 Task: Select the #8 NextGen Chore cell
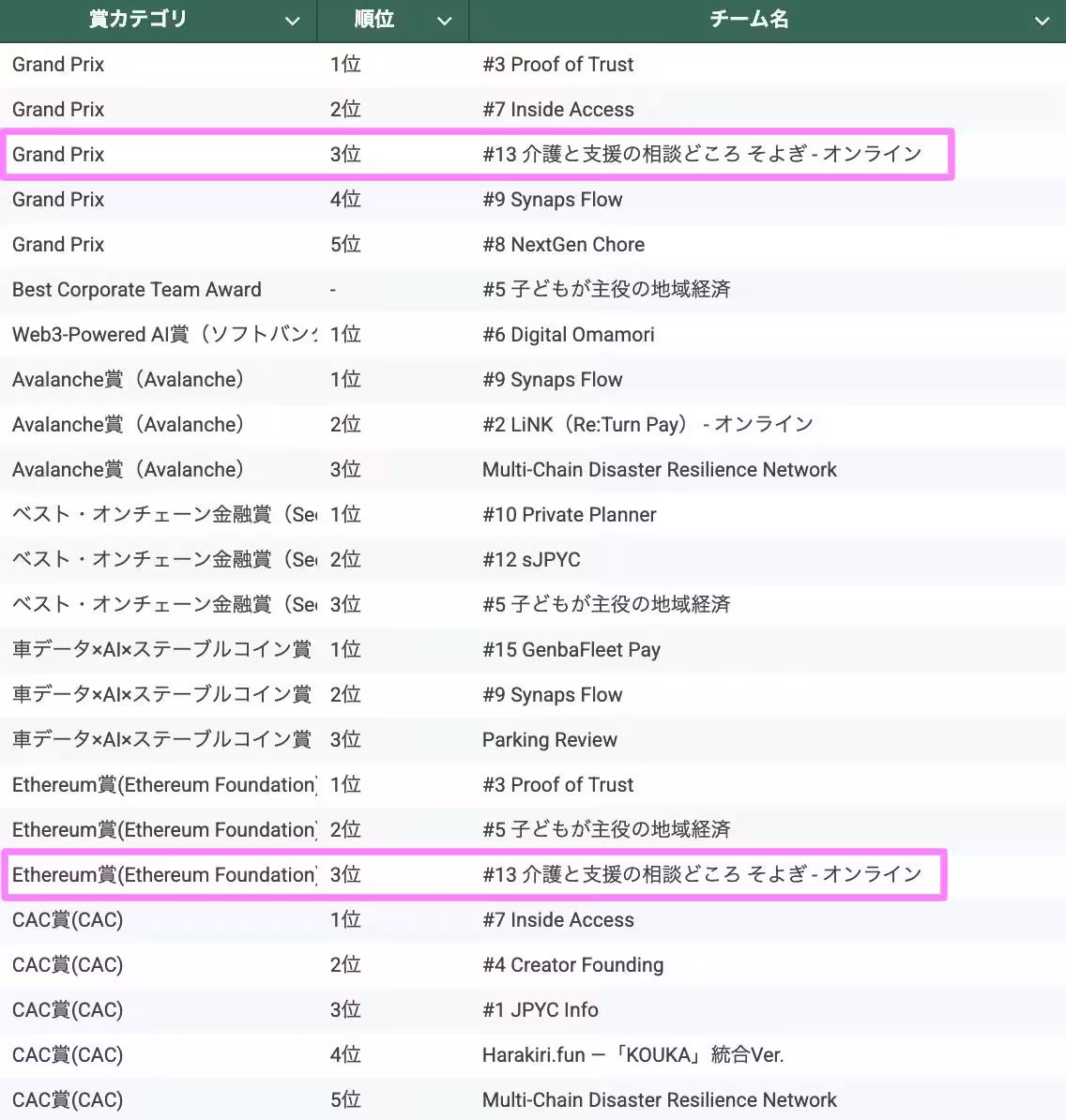pos(563,245)
